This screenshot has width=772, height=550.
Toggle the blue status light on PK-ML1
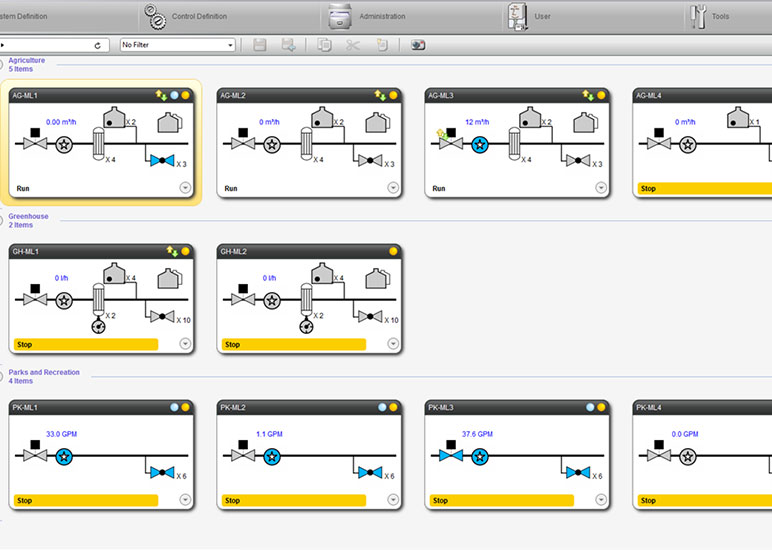[174, 407]
